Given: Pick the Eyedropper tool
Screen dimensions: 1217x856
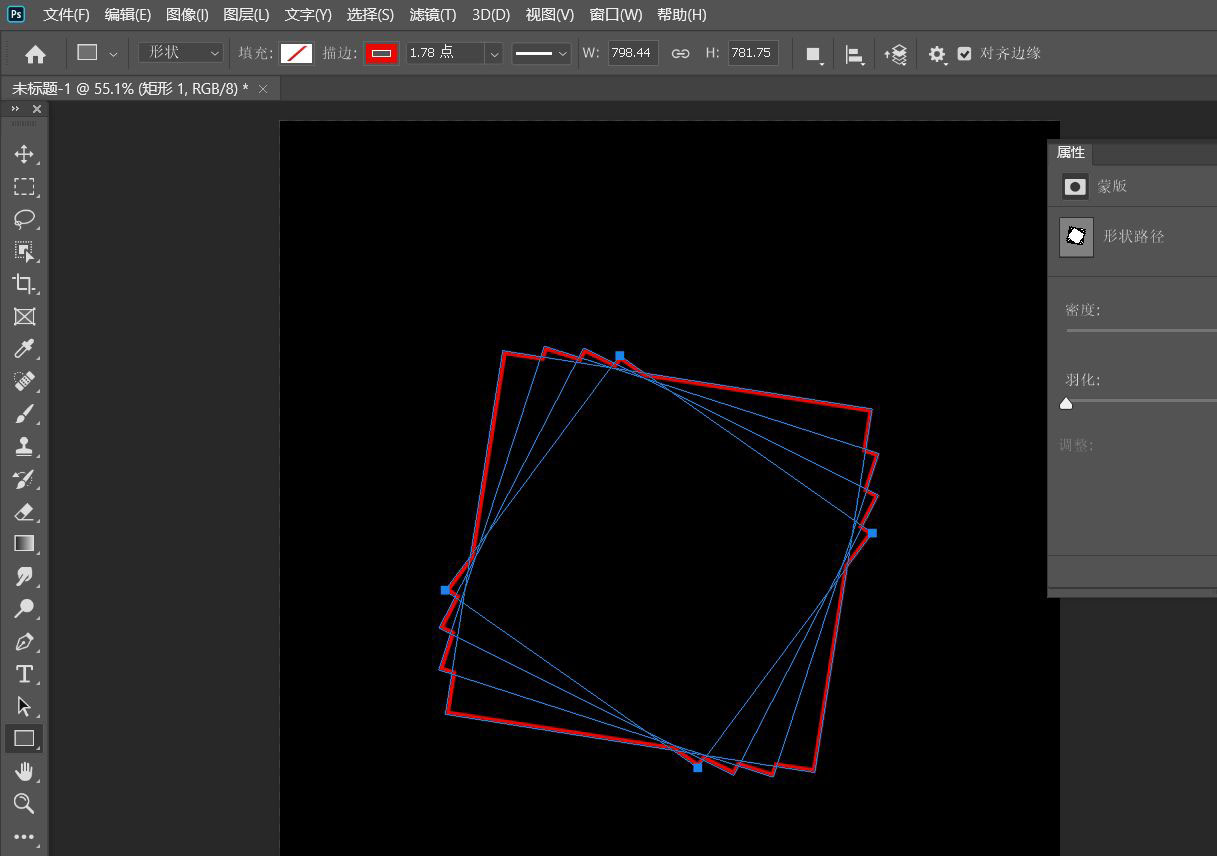Looking at the screenshot, I should pos(24,349).
